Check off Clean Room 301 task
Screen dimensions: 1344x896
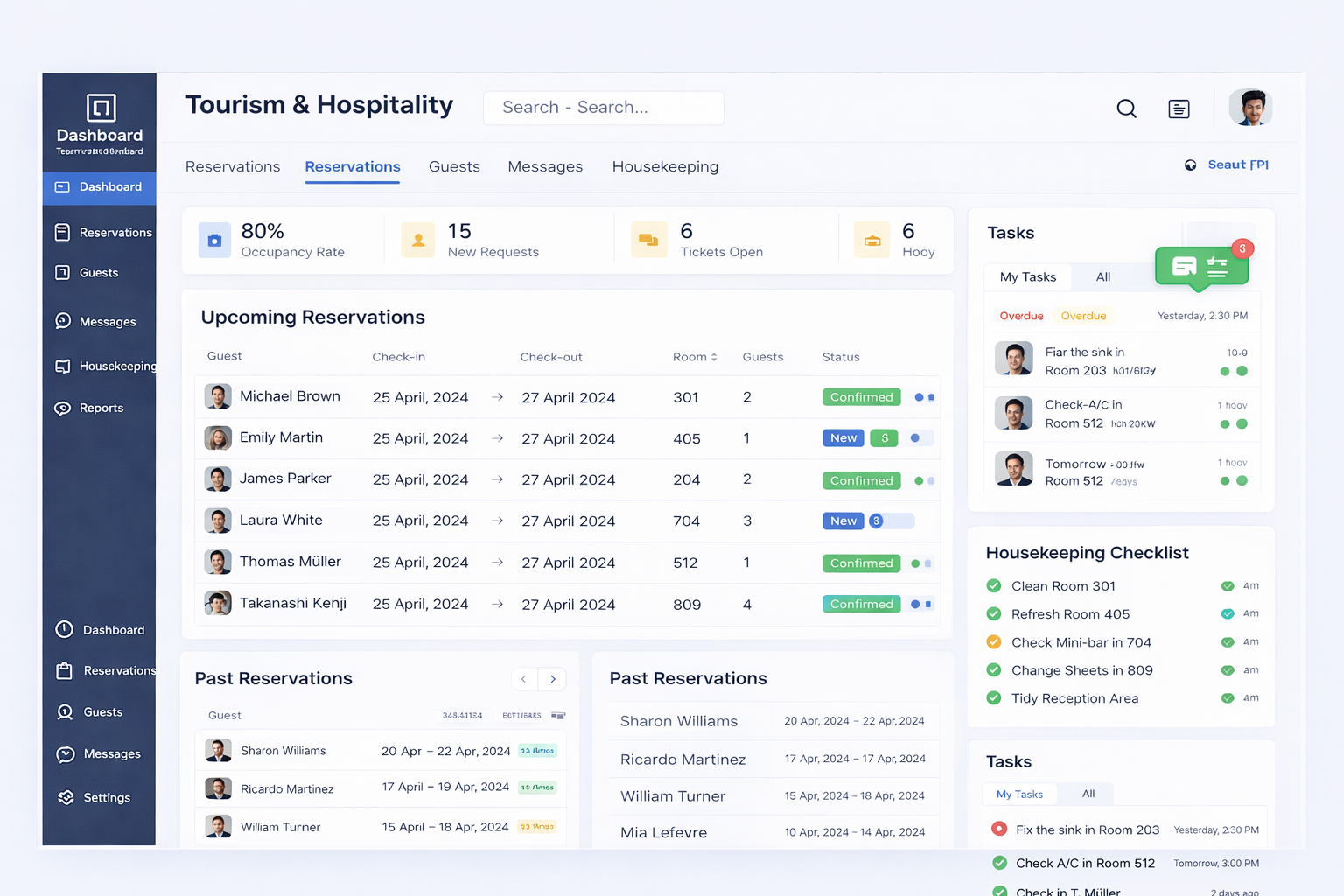coord(993,585)
